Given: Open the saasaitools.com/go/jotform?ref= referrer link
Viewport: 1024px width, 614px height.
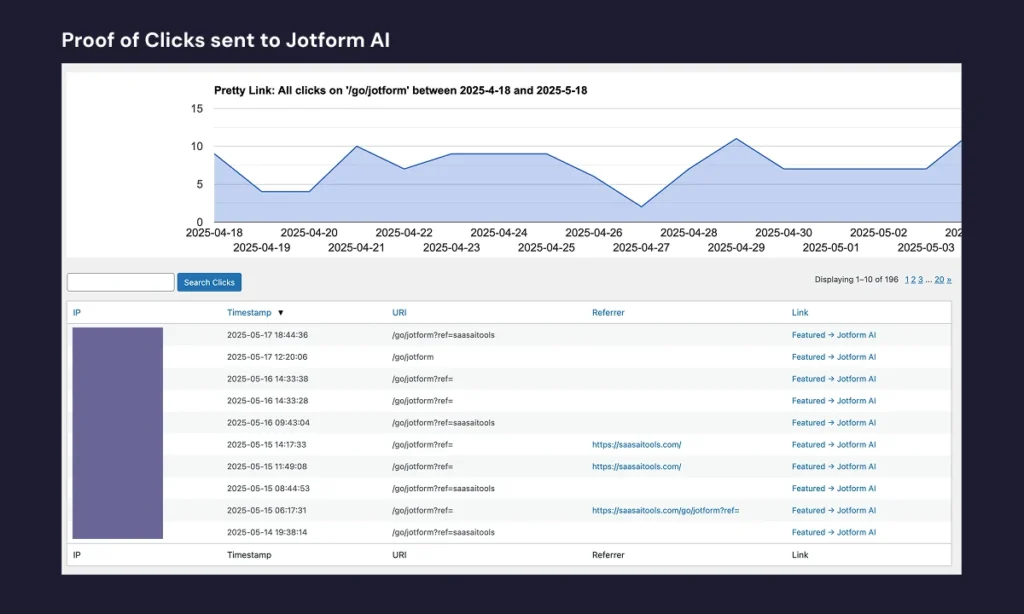Looking at the screenshot, I should (665, 510).
